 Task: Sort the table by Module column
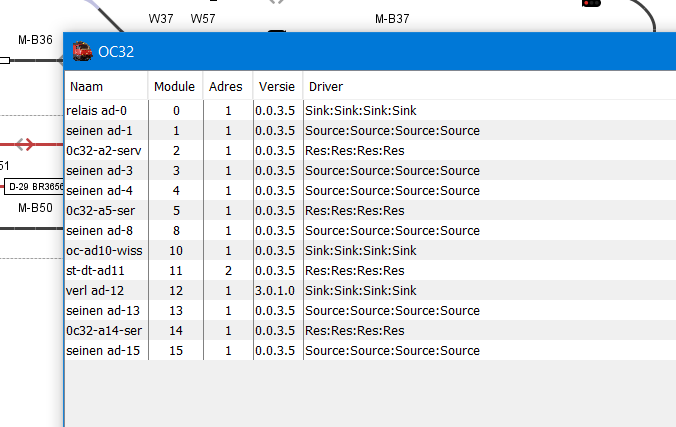[174, 87]
